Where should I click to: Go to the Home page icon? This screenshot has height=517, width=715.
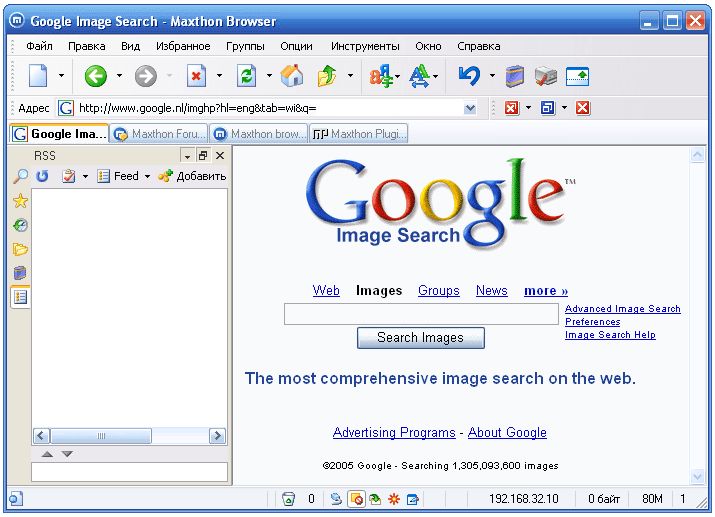click(x=292, y=76)
